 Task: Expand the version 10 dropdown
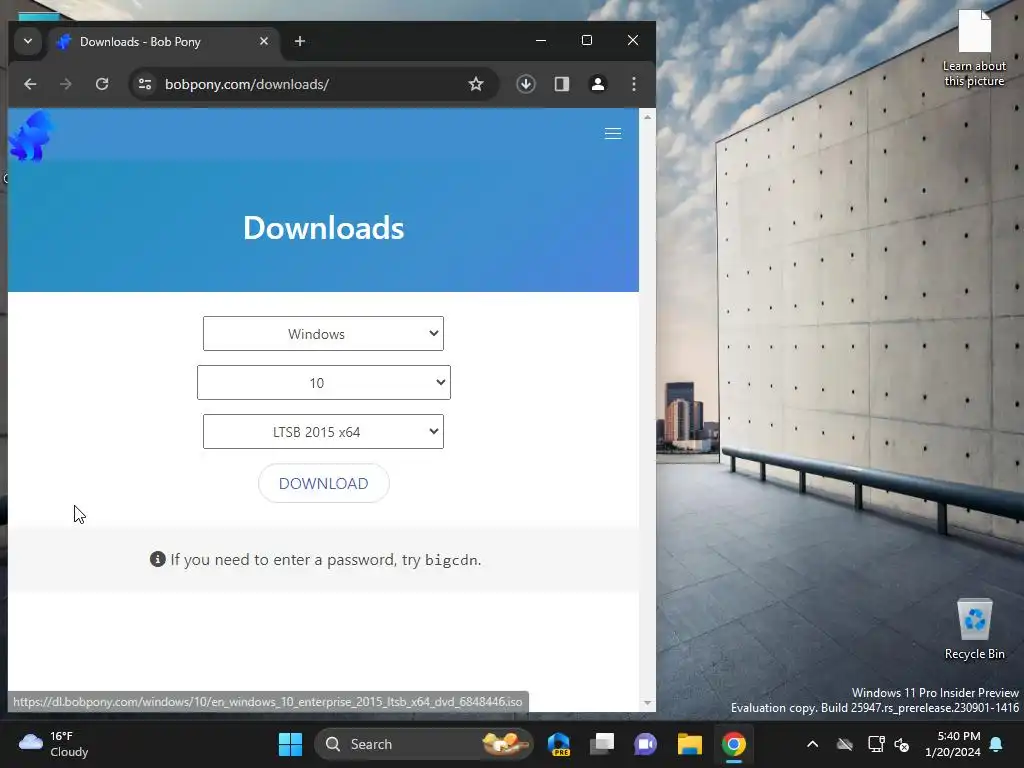(x=324, y=383)
